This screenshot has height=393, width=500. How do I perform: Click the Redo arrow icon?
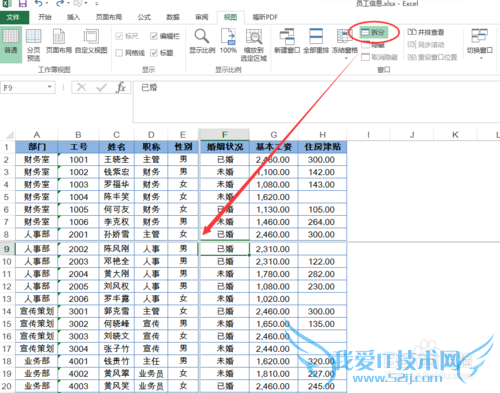coord(60,3)
